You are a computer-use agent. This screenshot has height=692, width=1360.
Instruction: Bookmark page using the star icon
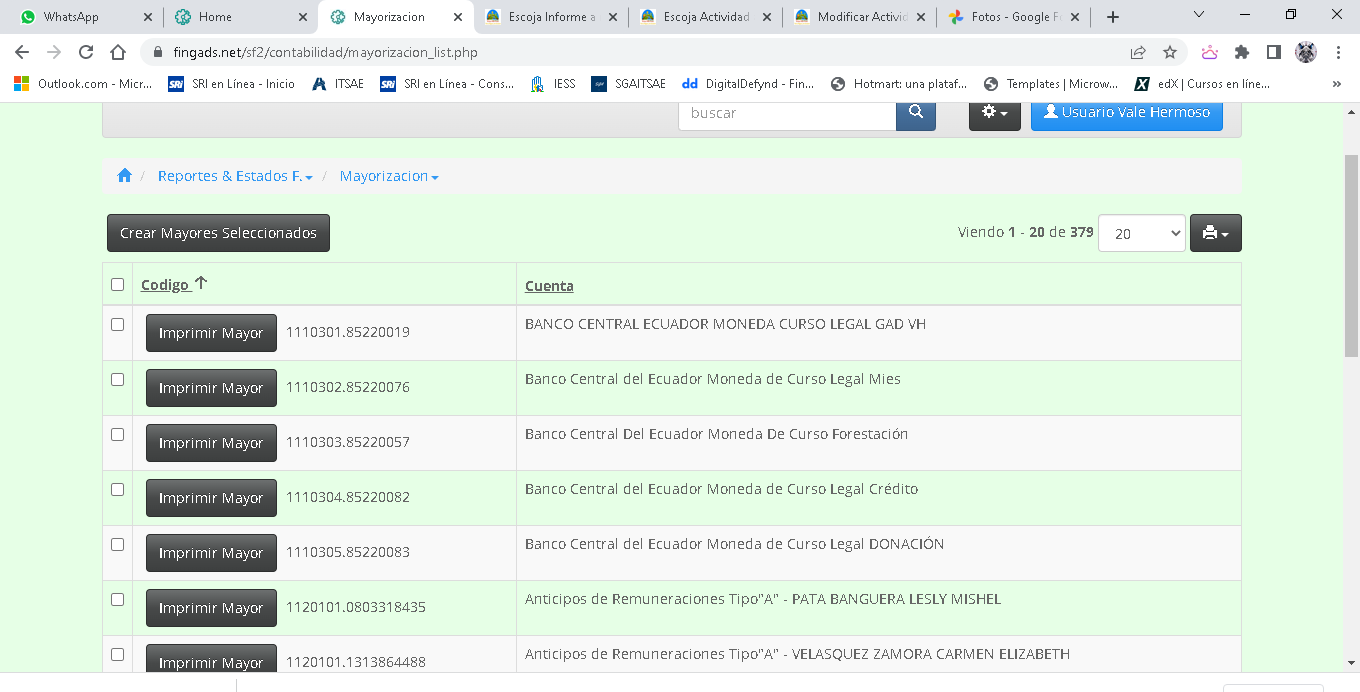[x=1170, y=53]
